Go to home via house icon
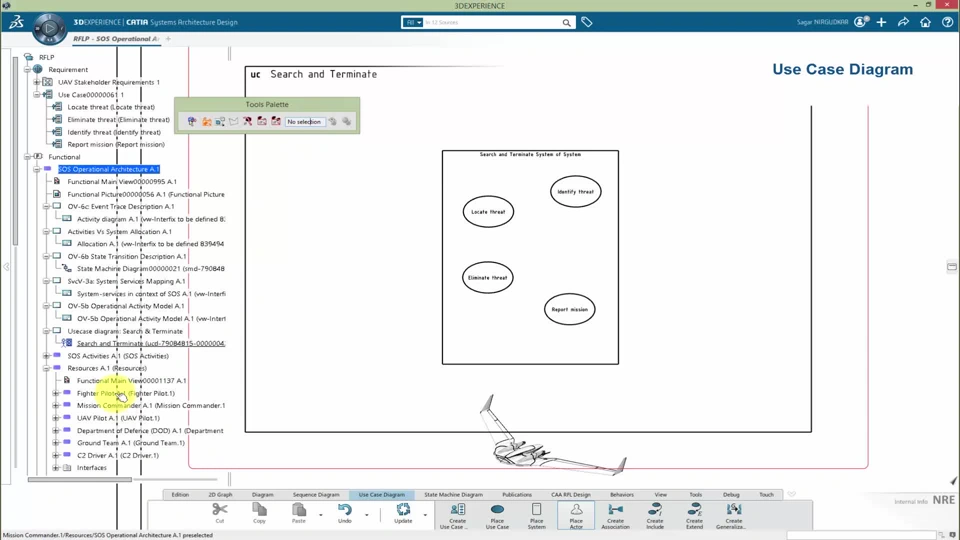 pyautogui.click(x=925, y=22)
